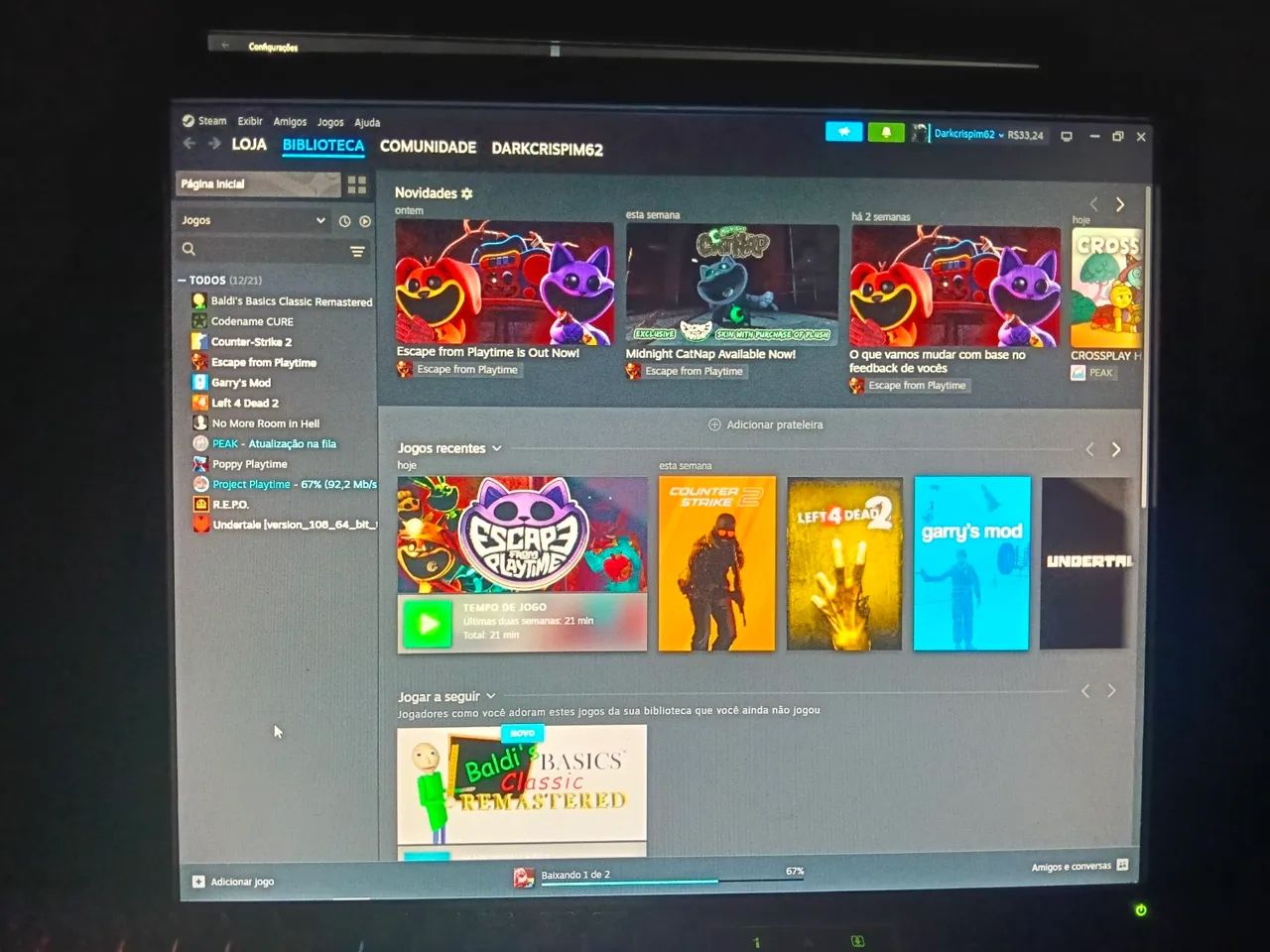The width and height of the screenshot is (1270, 952).
Task: Click next arrow in Novidades carousel
Action: coord(1120,204)
